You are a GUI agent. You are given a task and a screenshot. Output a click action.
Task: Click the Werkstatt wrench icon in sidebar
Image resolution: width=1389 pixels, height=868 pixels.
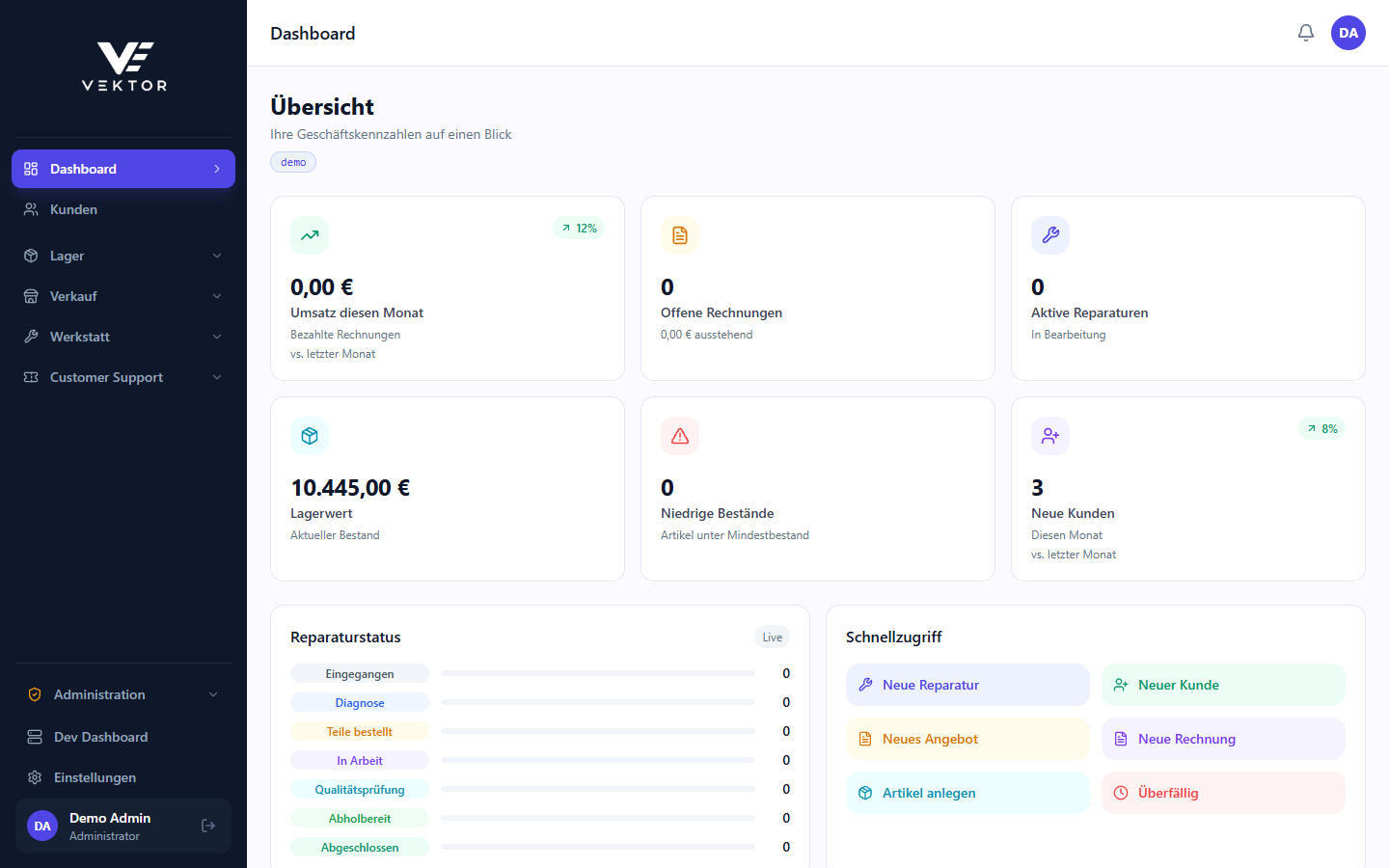pos(31,337)
